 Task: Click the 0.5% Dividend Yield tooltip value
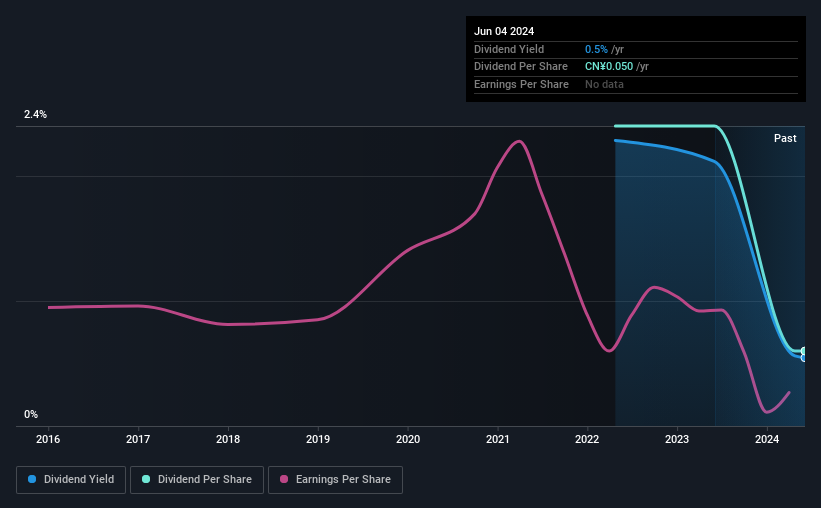pos(596,49)
